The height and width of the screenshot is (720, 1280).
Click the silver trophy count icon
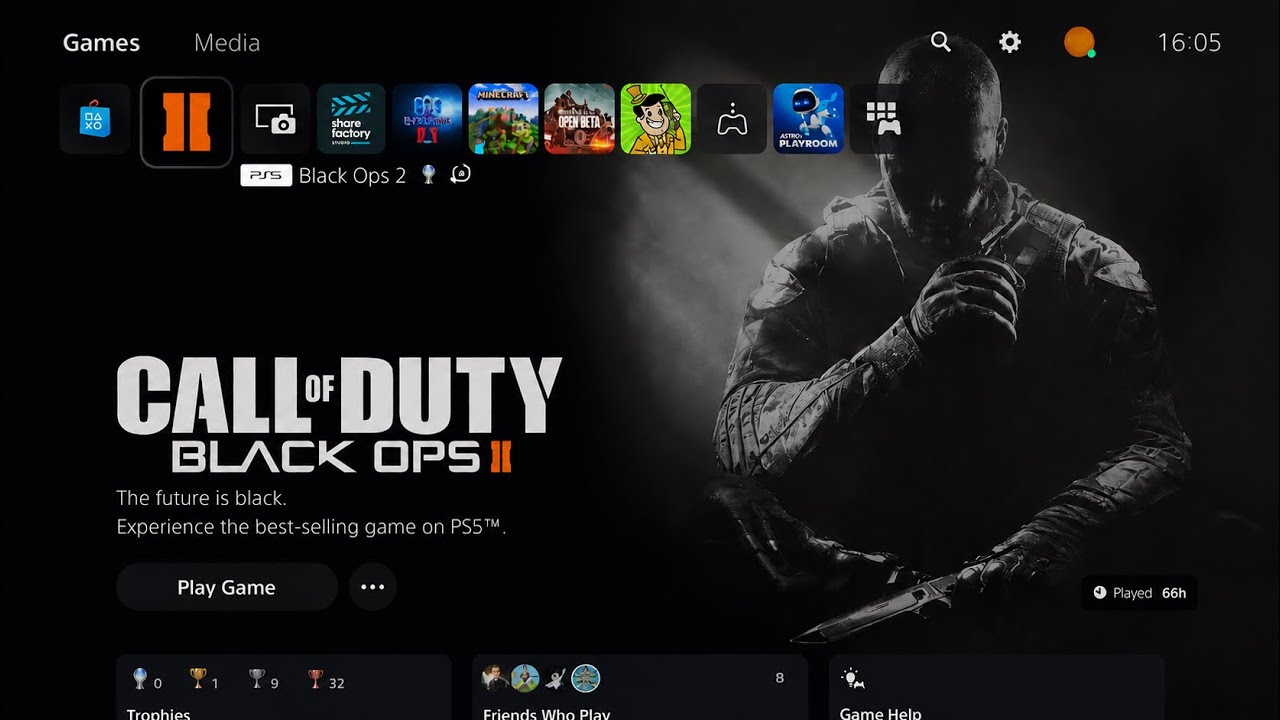[x=257, y=680]
